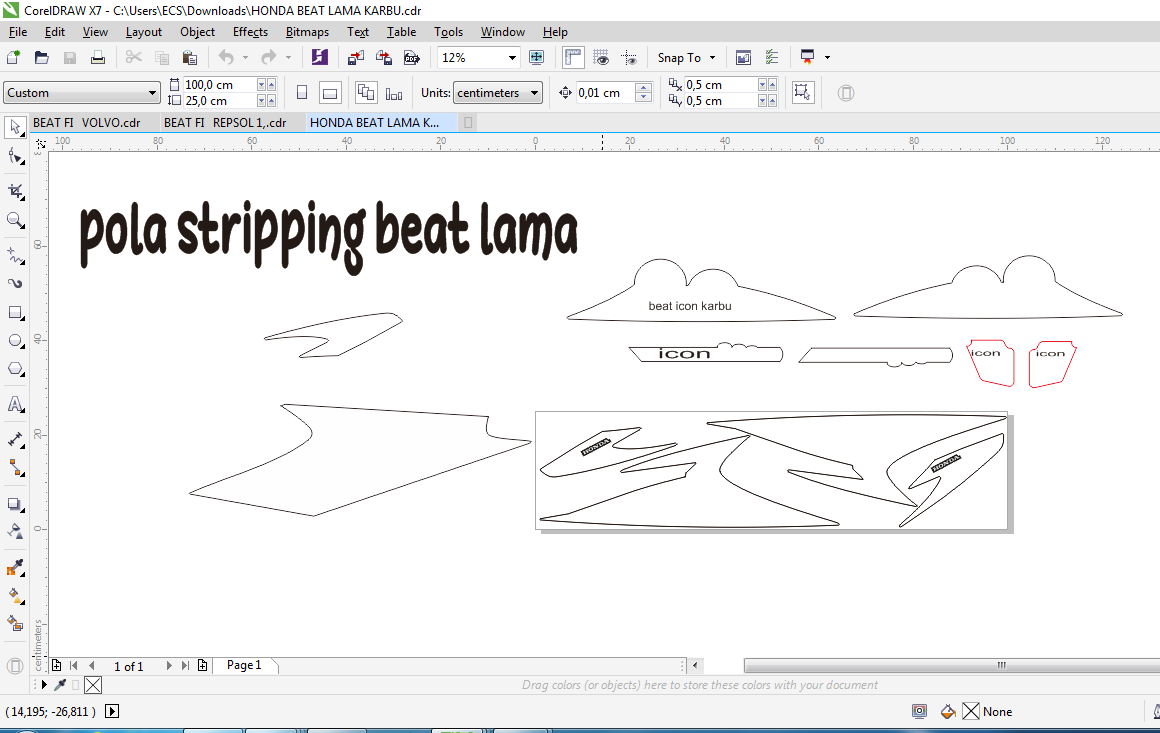Toggle Show Rulers button
1160x733 pixels.
(573, 58)
